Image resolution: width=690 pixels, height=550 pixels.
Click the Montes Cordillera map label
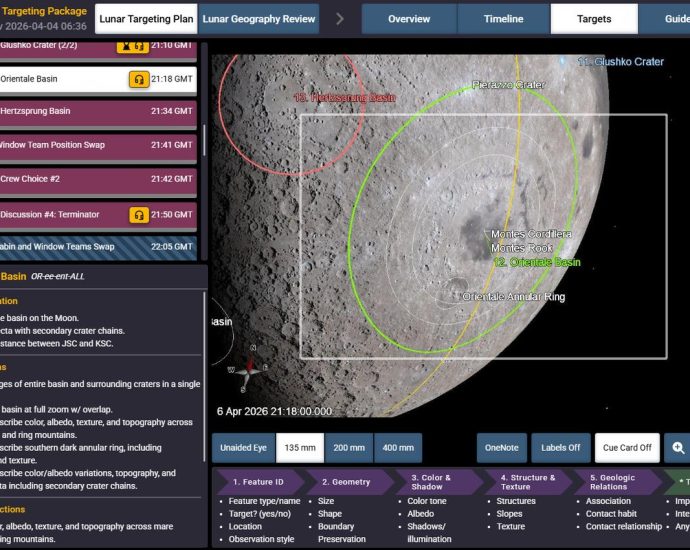[531, 234]
